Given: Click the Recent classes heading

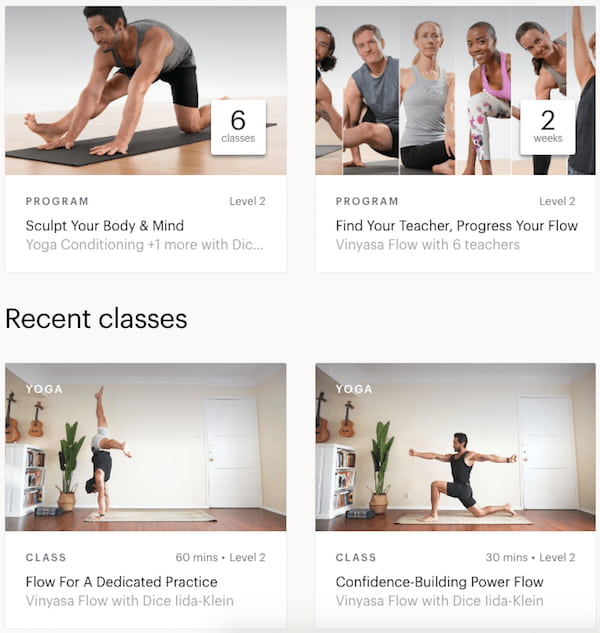Looking at the screenshot, I should coord(96,319).
